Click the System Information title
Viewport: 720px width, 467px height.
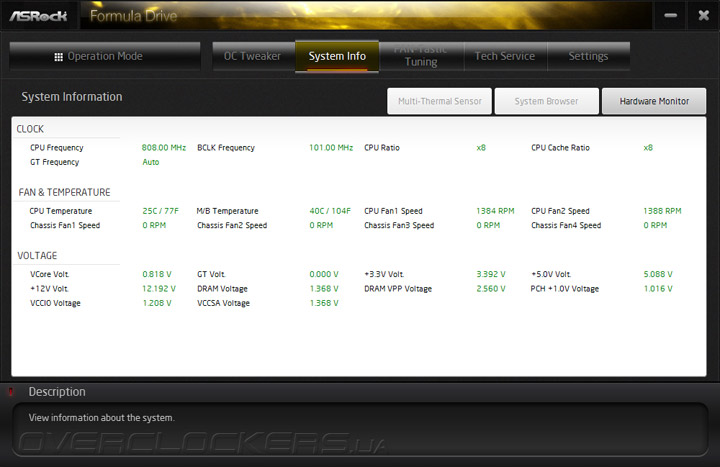tap(72, 97)
